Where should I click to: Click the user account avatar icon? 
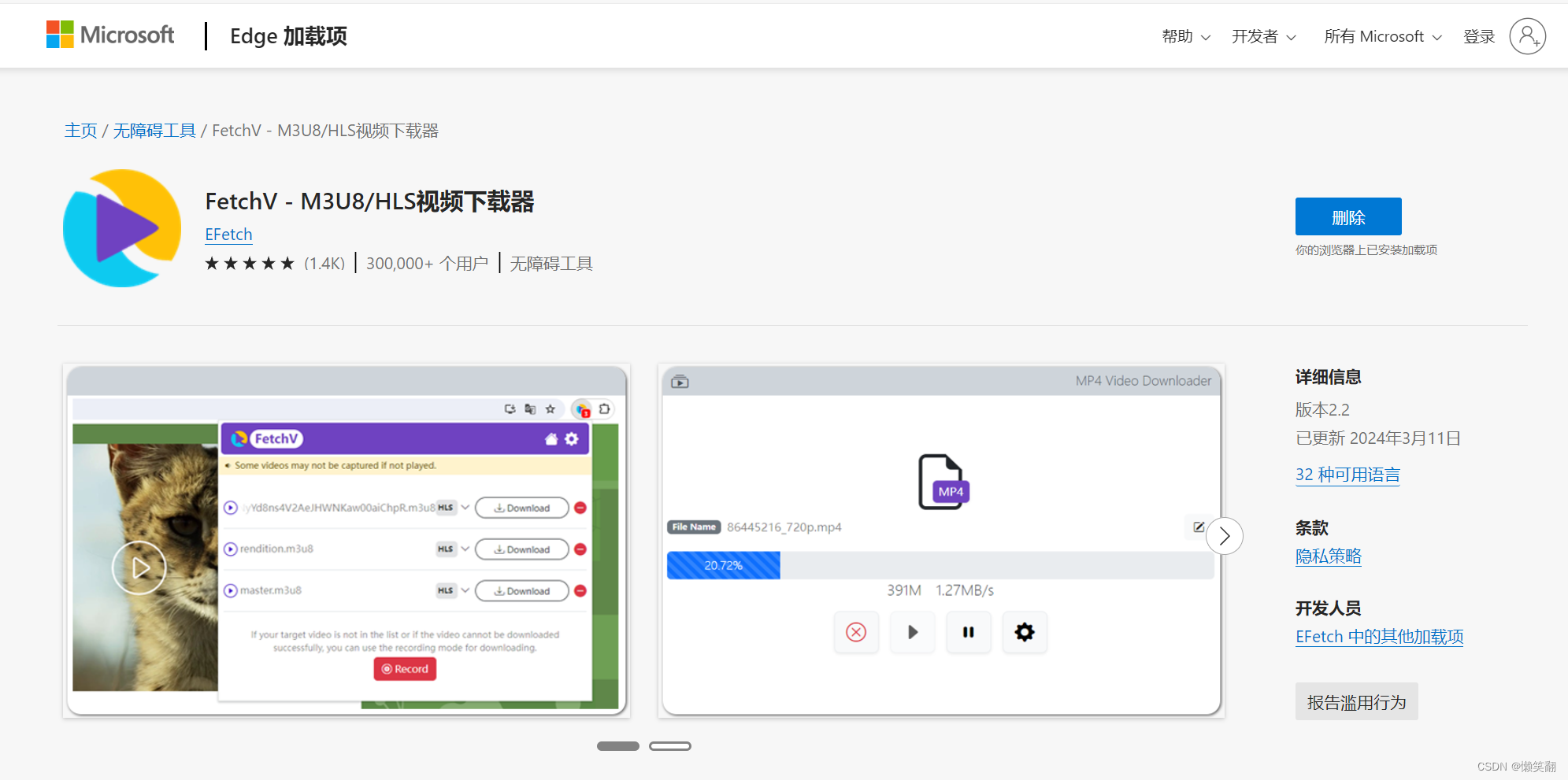click(x=1527, y=36)
